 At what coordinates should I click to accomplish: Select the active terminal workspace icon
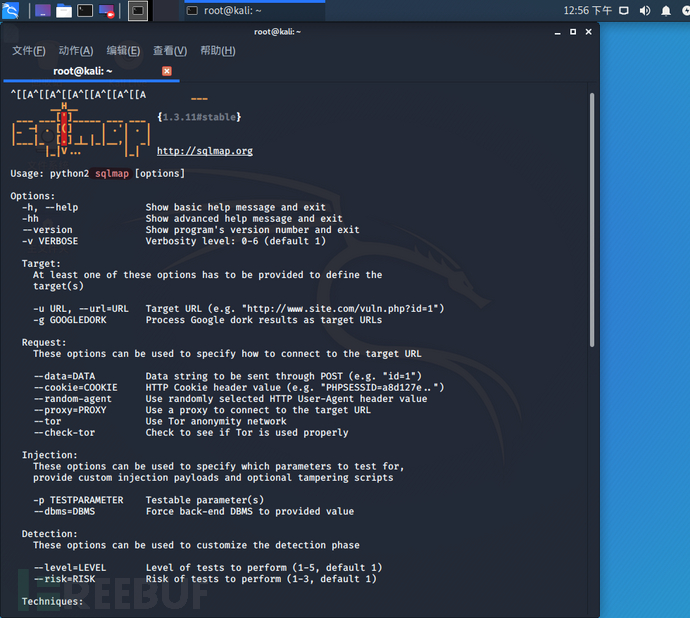point(138,11)
